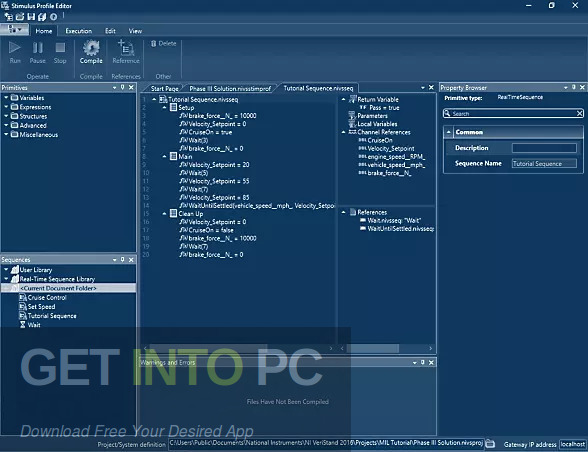Expand the Advanced primitives folder
588x452 pixels.
(6, 125)
